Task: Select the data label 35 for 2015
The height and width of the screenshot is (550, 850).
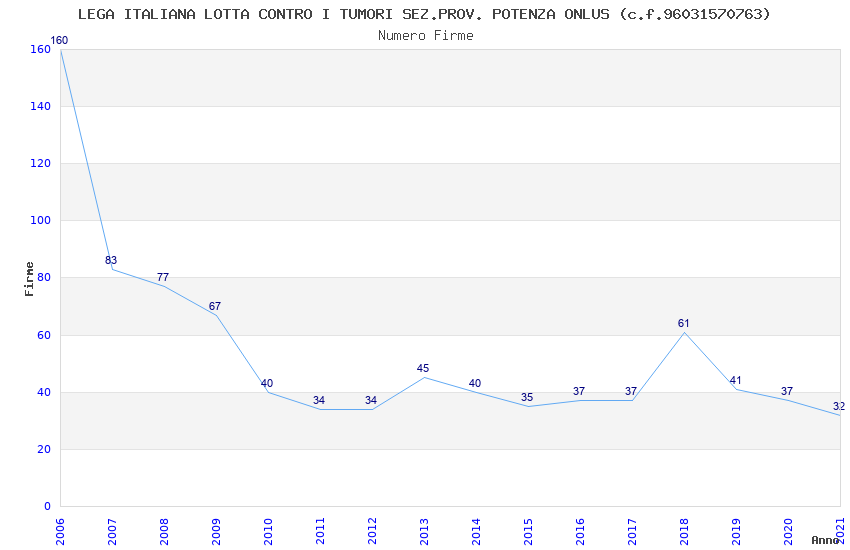Action: click(527, 397)
